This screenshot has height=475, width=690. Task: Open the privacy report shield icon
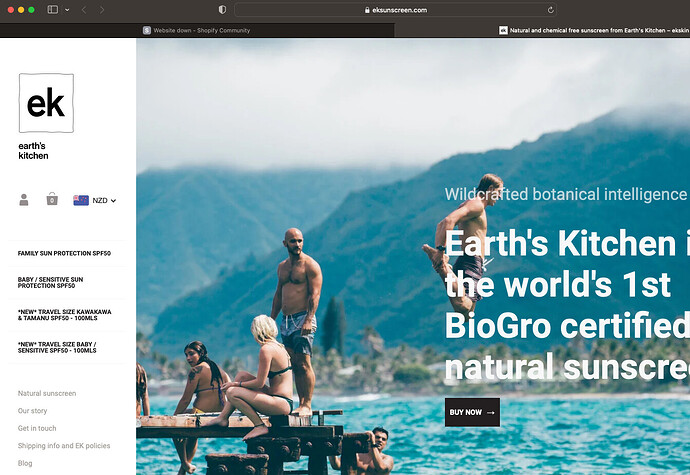pos(222,10)
